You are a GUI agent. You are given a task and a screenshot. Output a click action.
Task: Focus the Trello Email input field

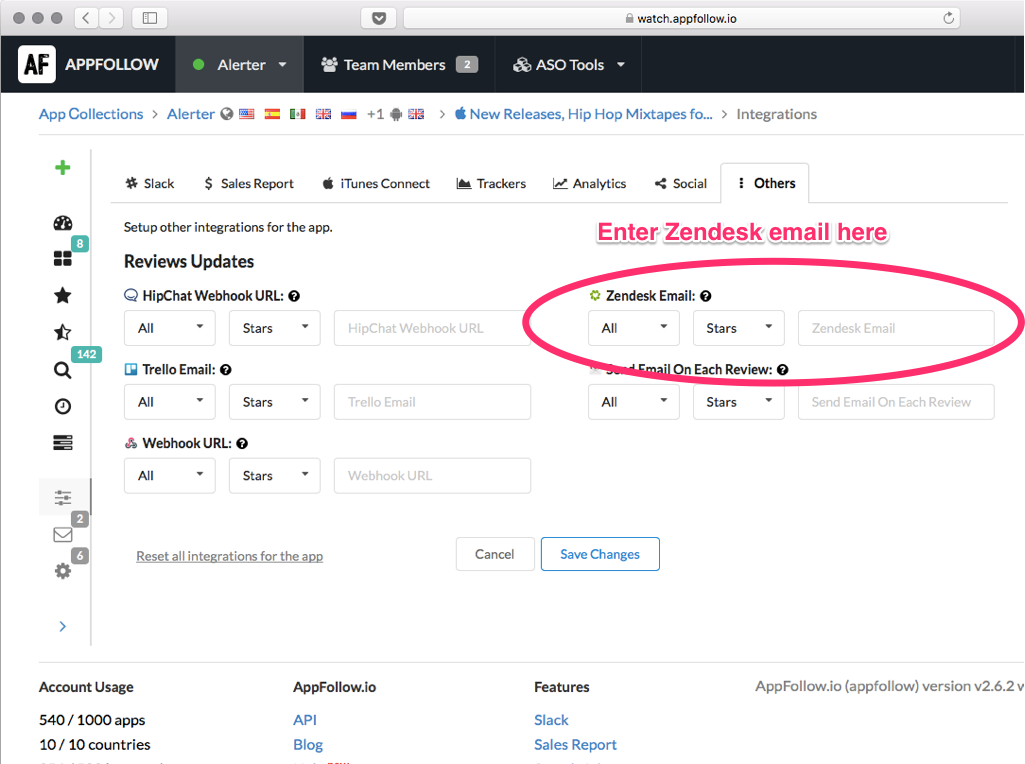pyautogui.click(x=432, y=402)
